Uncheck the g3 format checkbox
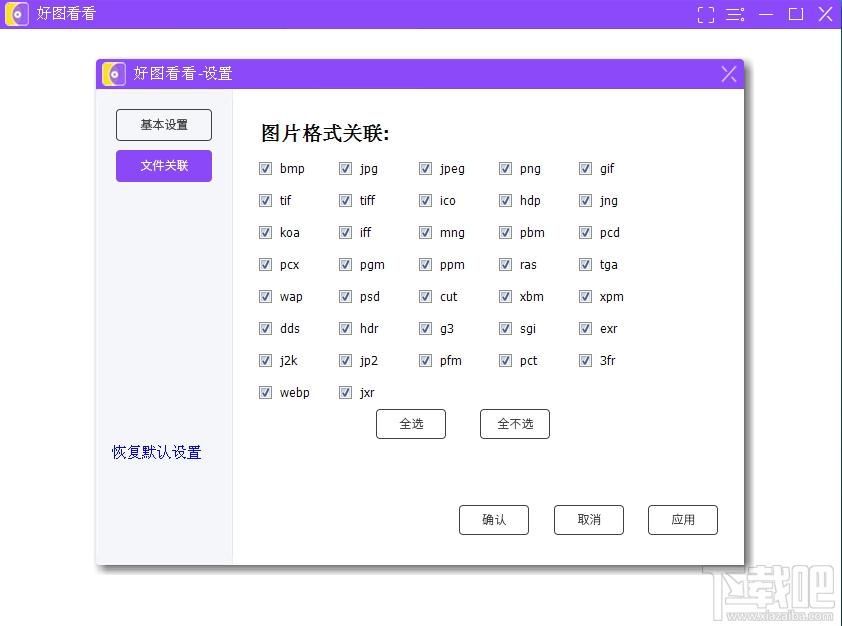The image size is (842, 626). (425, 329)
